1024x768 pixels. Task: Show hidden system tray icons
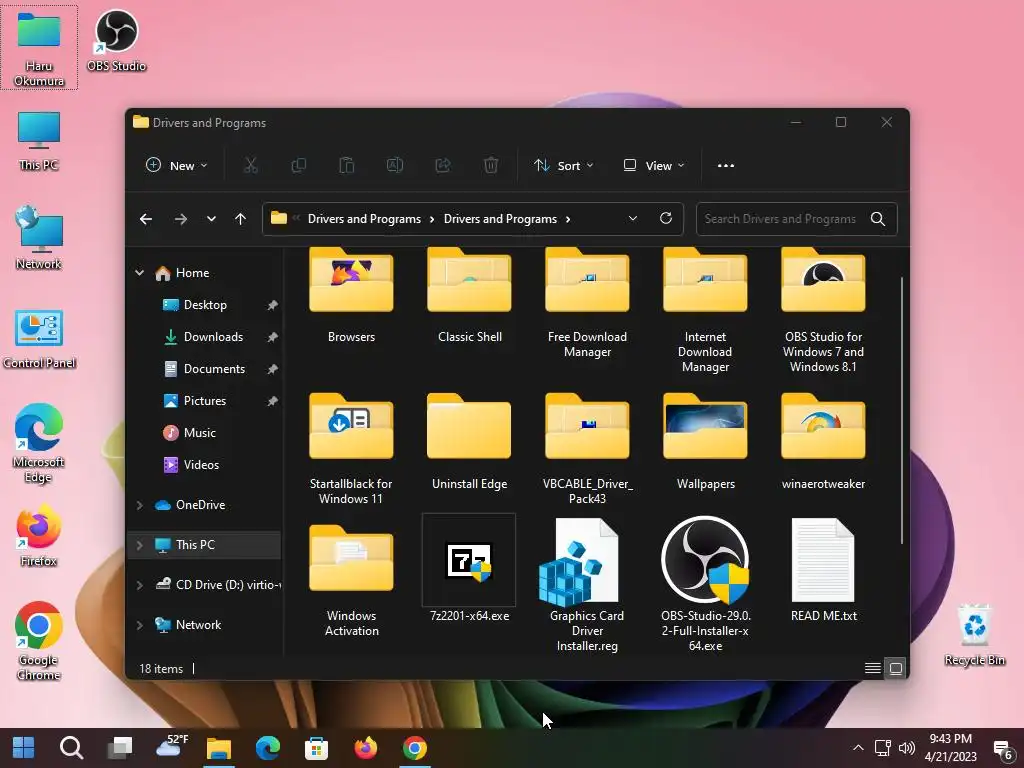click(858, 748)
